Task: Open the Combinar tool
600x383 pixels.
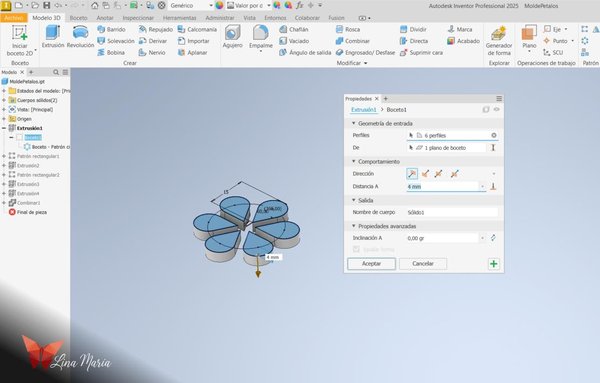Action: [353, 41]
